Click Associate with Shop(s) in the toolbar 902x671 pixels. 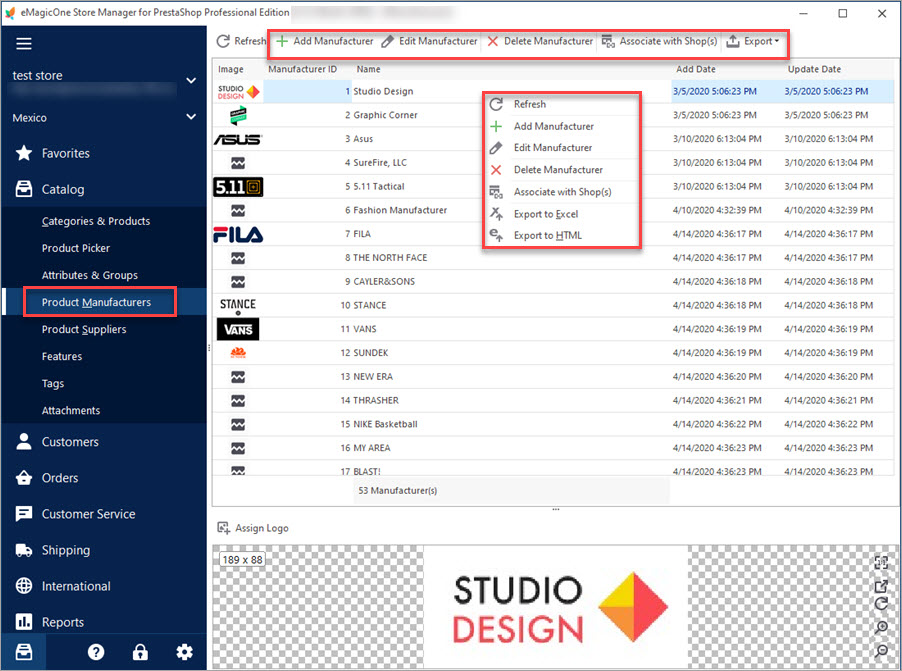point(659,41)
